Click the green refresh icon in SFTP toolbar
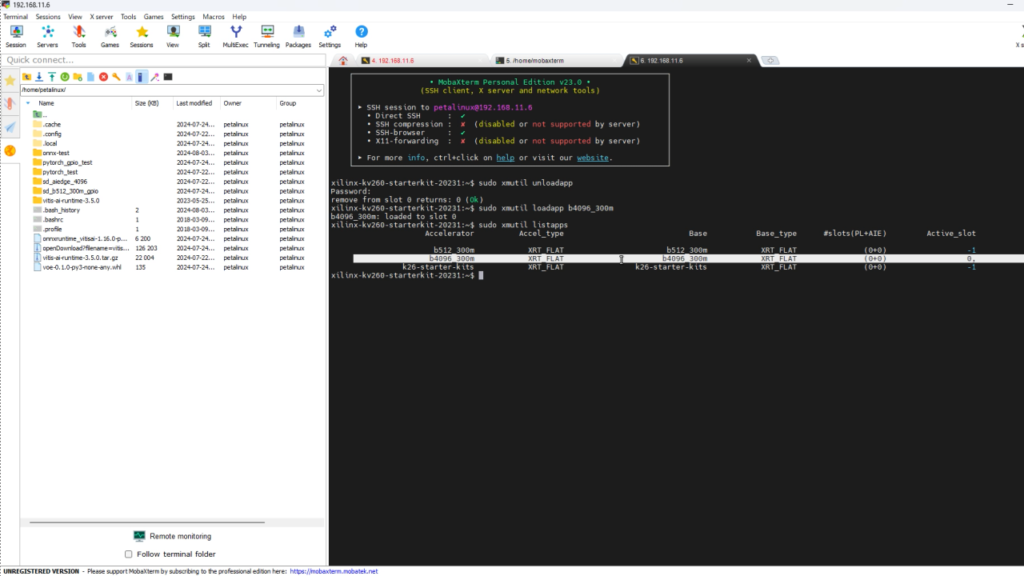 click(64, 76)
